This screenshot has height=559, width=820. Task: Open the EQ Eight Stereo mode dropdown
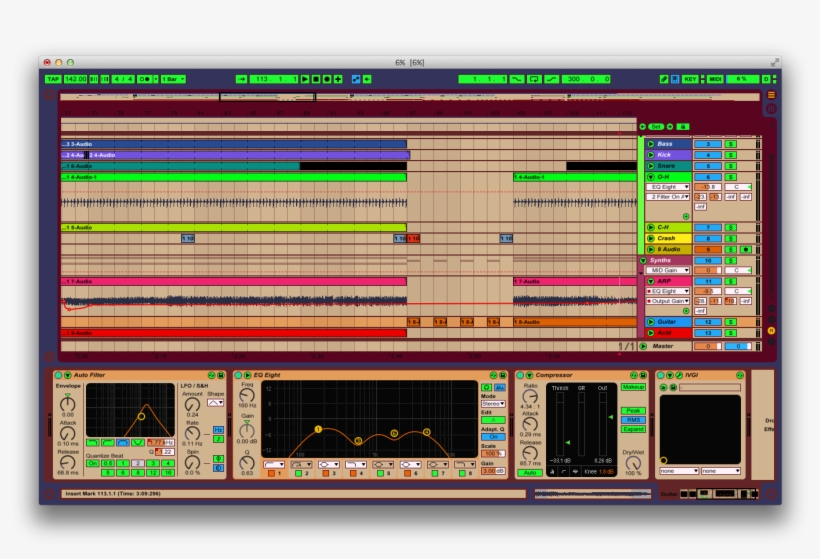(493, 404)
